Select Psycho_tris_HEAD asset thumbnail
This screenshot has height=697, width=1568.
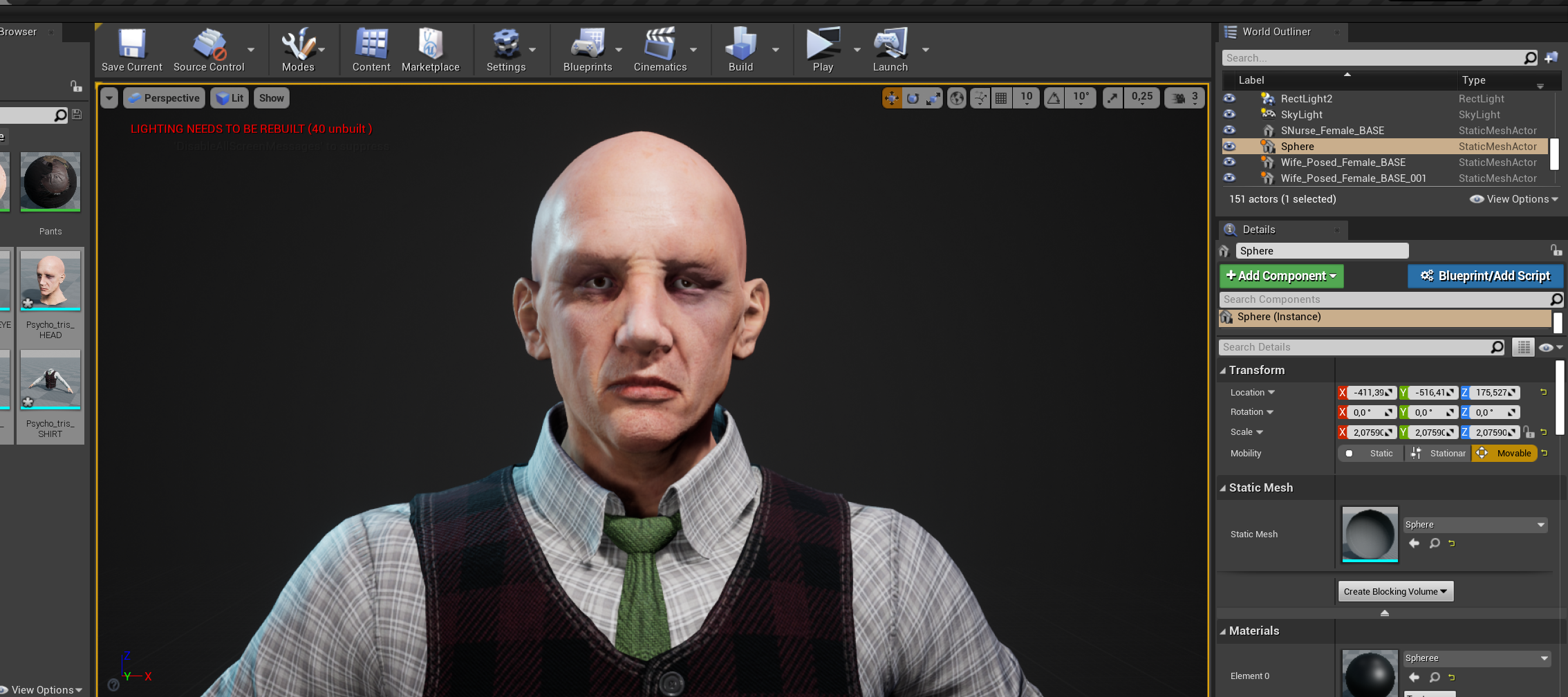coord(50,281)
